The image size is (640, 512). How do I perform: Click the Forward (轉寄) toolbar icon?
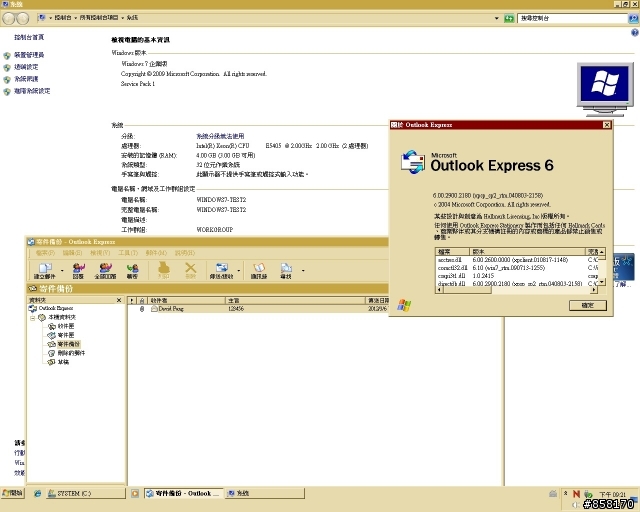tap(132, 270)
